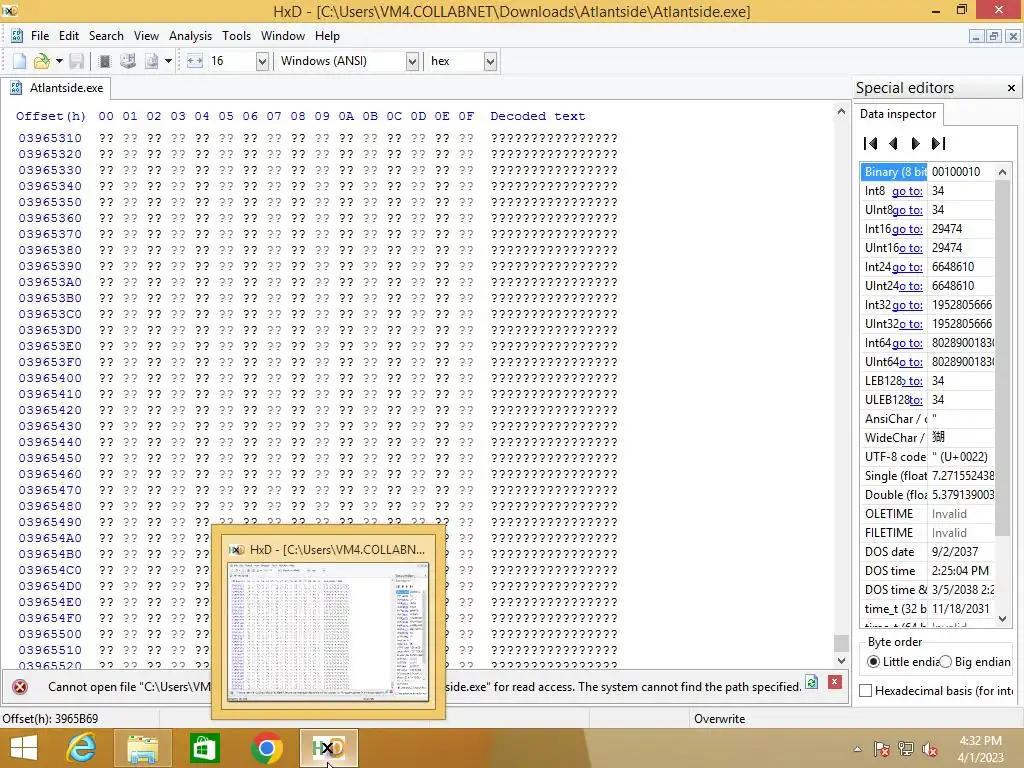1024x768 pixels.
Task: Go to next byte in Data inspector
Action: [916, 143]
